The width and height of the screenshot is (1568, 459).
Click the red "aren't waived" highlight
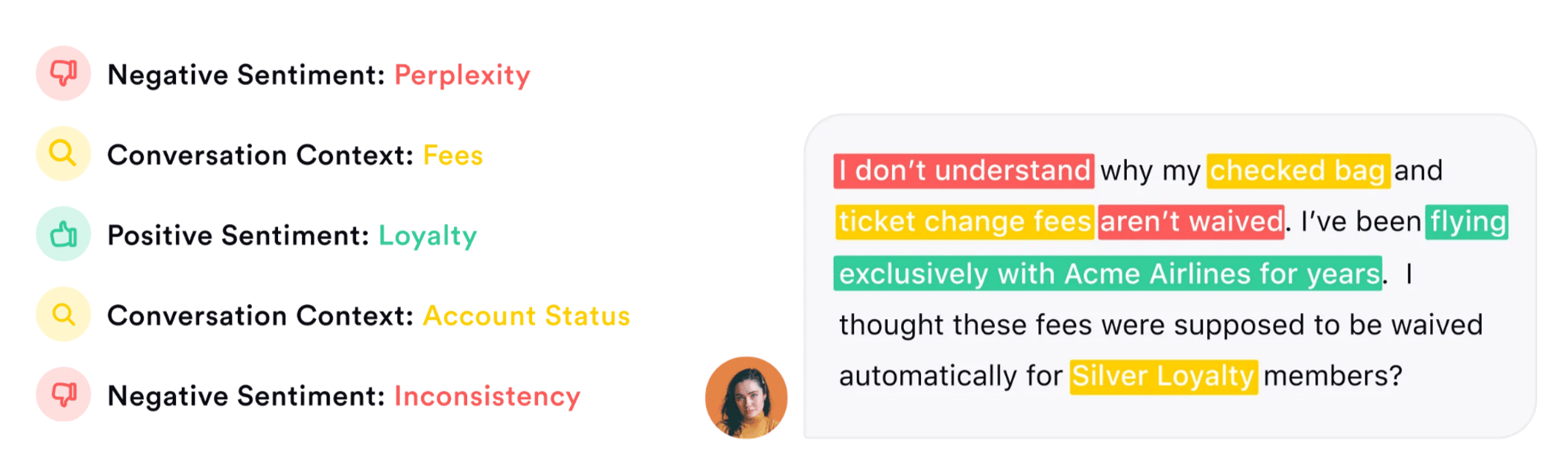pos(1191,222)
